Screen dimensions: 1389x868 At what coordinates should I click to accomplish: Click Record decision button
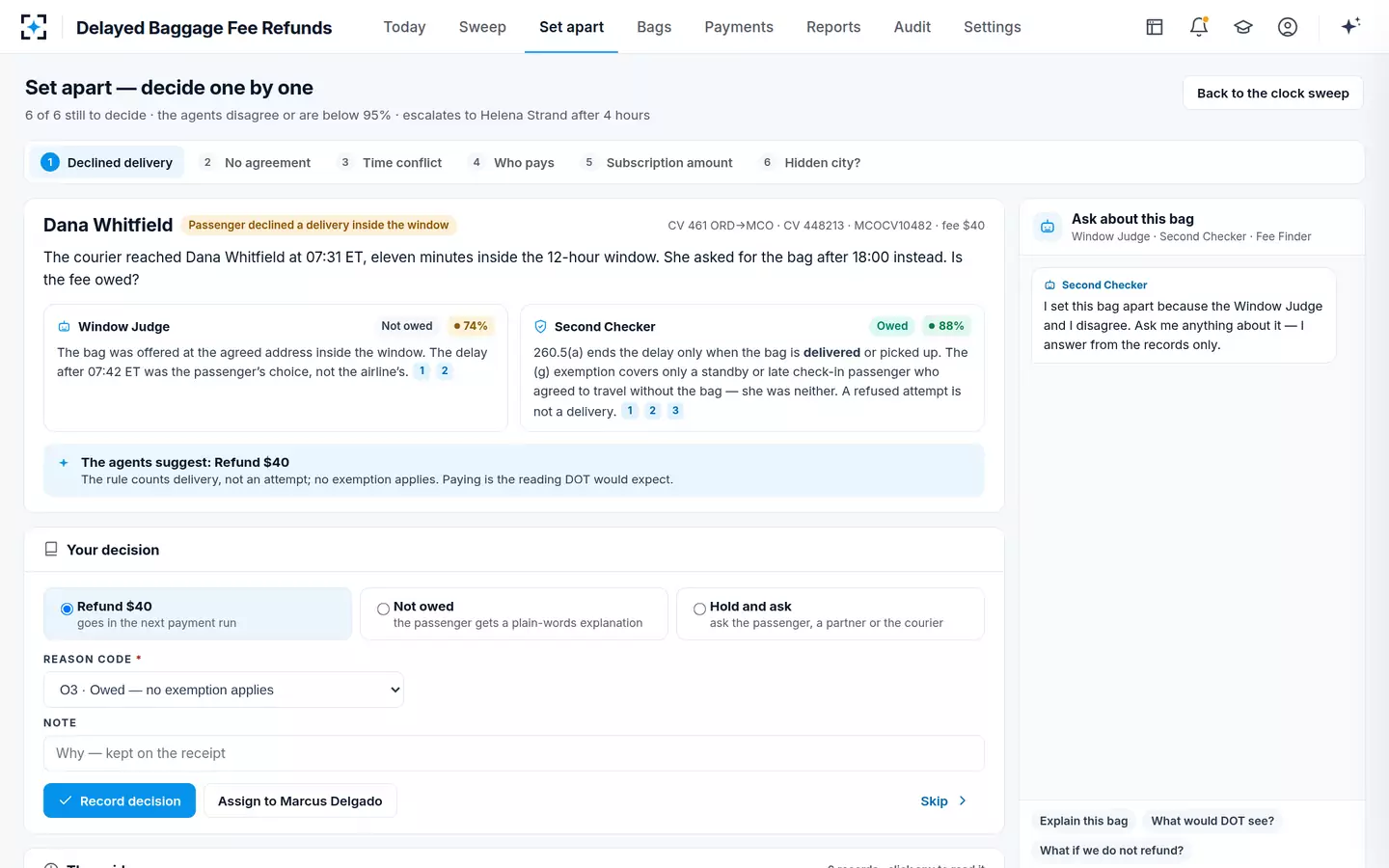click(x=120, y=800)
